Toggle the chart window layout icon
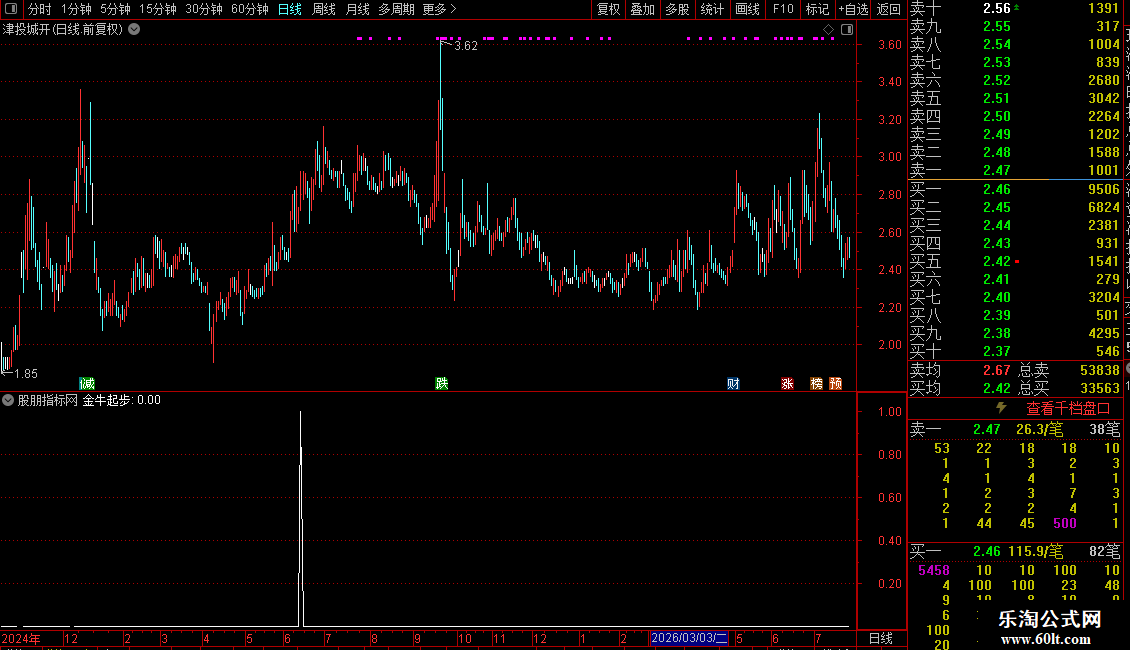 tap(848, 30)
